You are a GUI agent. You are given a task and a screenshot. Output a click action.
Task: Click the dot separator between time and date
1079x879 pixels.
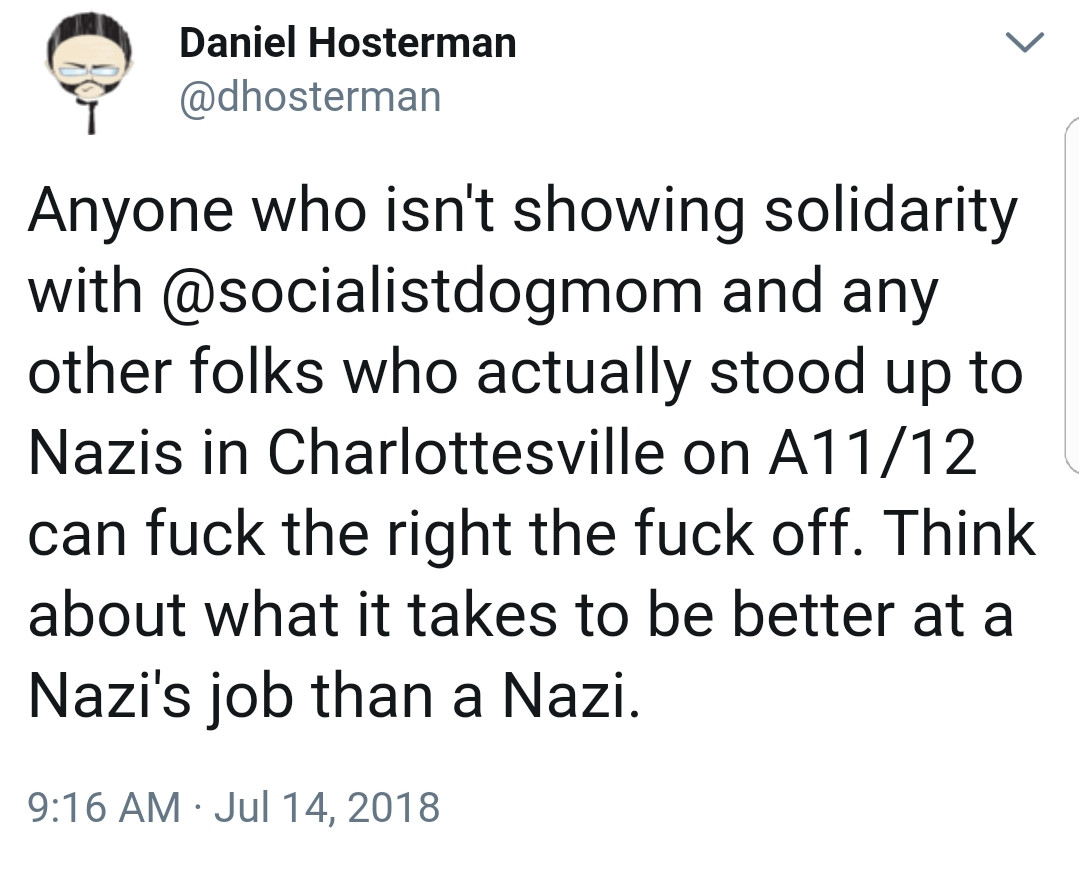197,807
